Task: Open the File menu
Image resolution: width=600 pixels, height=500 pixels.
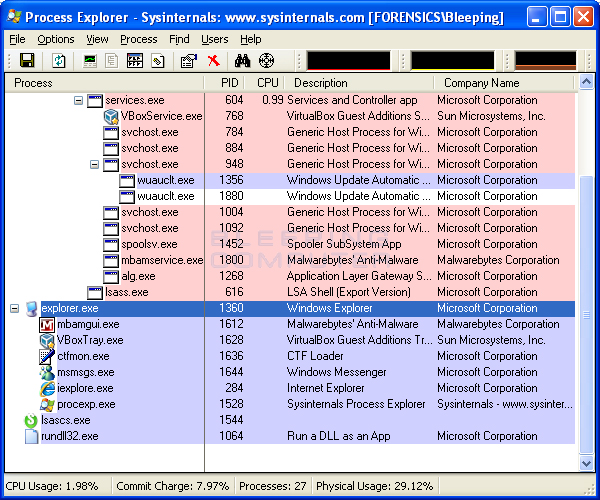Action: pyautogui.click(x=17, y=39)
